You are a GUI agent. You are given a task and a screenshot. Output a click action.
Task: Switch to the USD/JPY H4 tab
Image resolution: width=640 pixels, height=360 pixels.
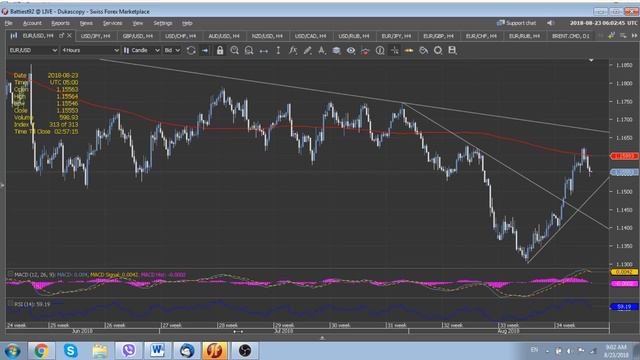96,36
